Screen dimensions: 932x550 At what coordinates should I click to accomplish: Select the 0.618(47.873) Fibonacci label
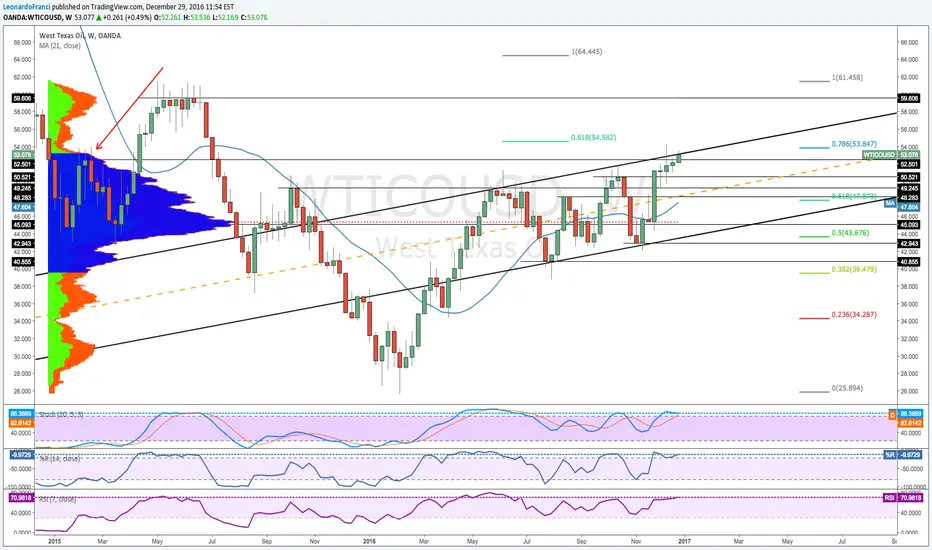tap(854, 196)
